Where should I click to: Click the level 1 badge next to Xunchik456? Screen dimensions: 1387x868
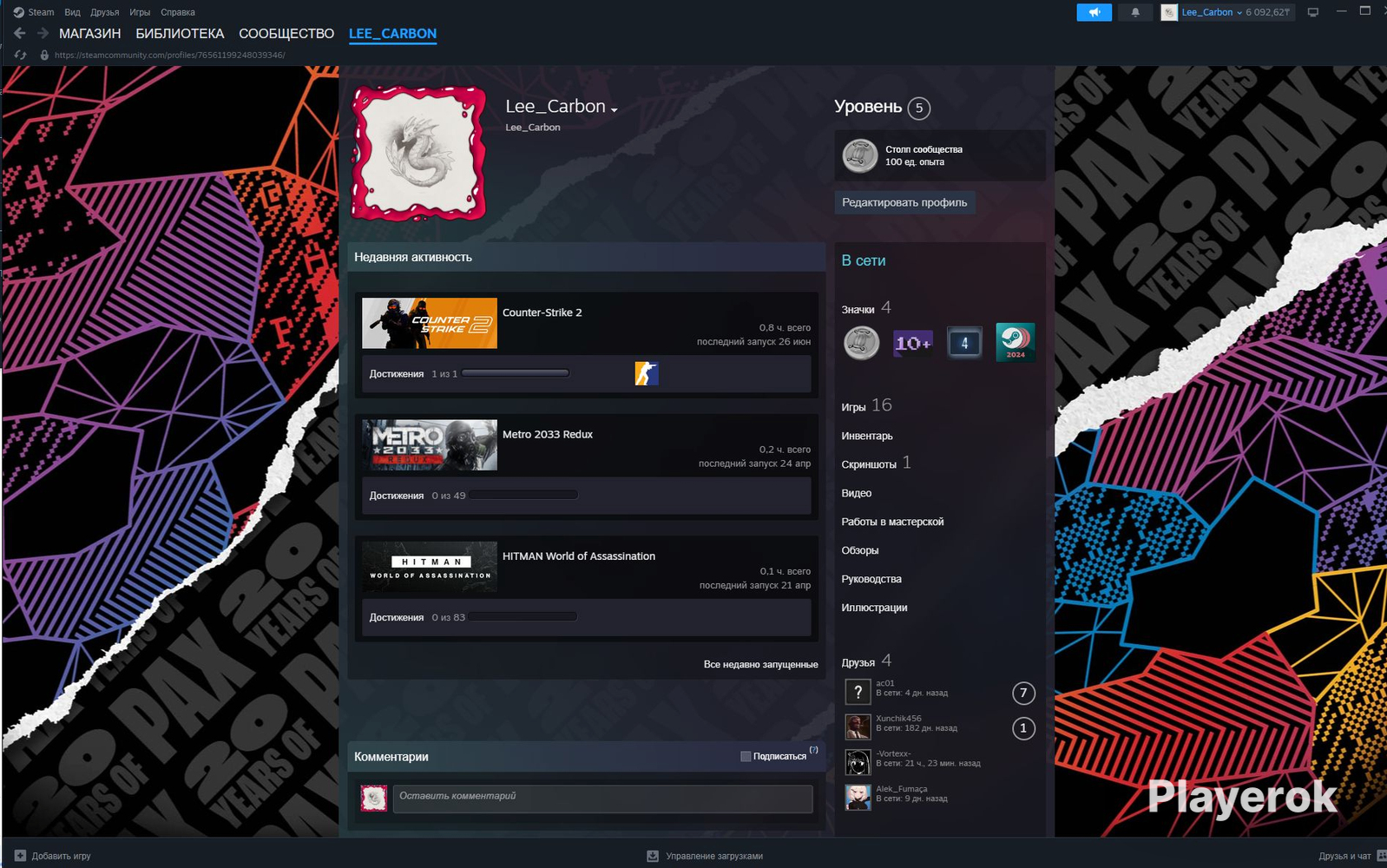pos(1023,728)
